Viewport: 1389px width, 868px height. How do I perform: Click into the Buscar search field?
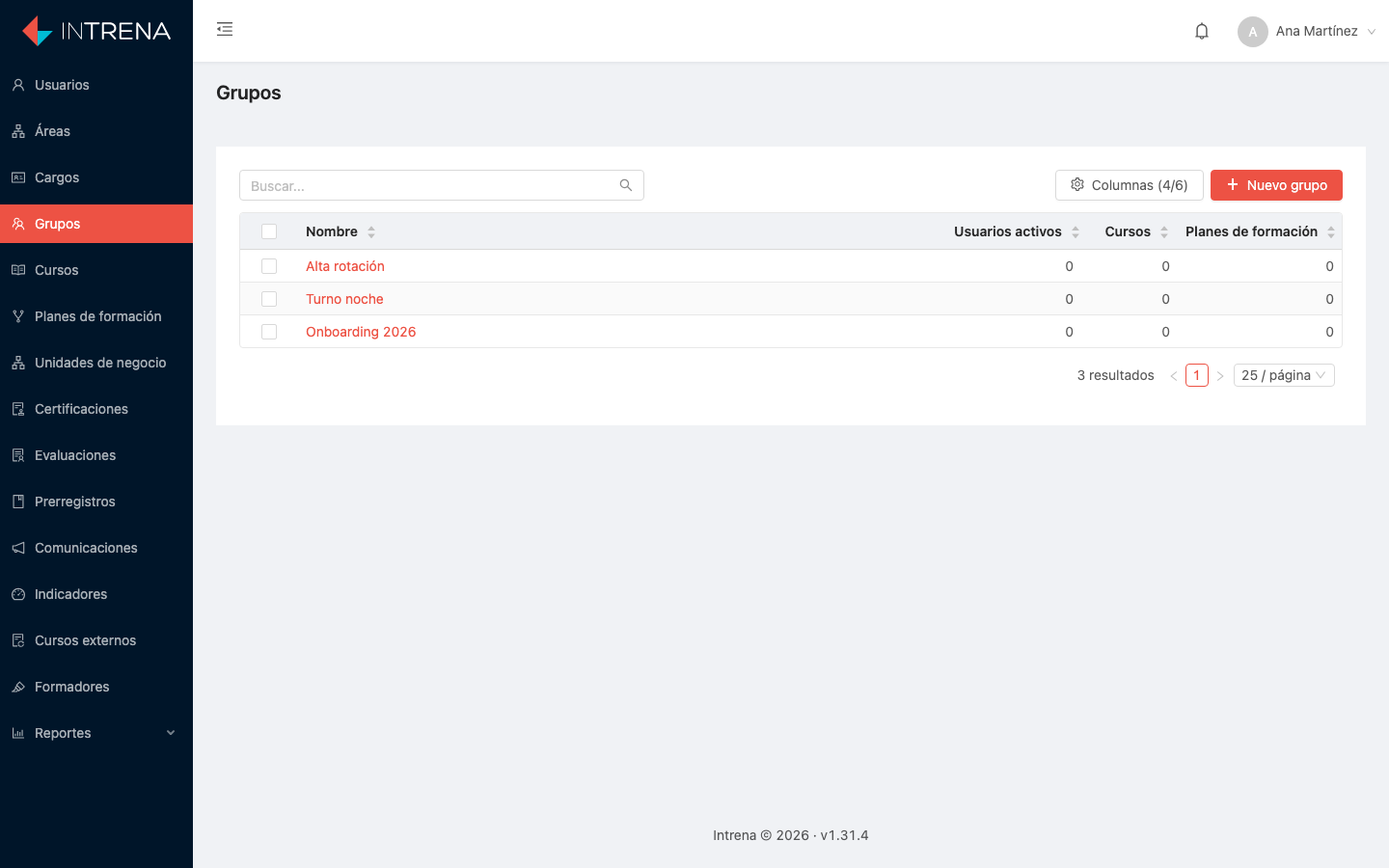[x=442, y=185]
